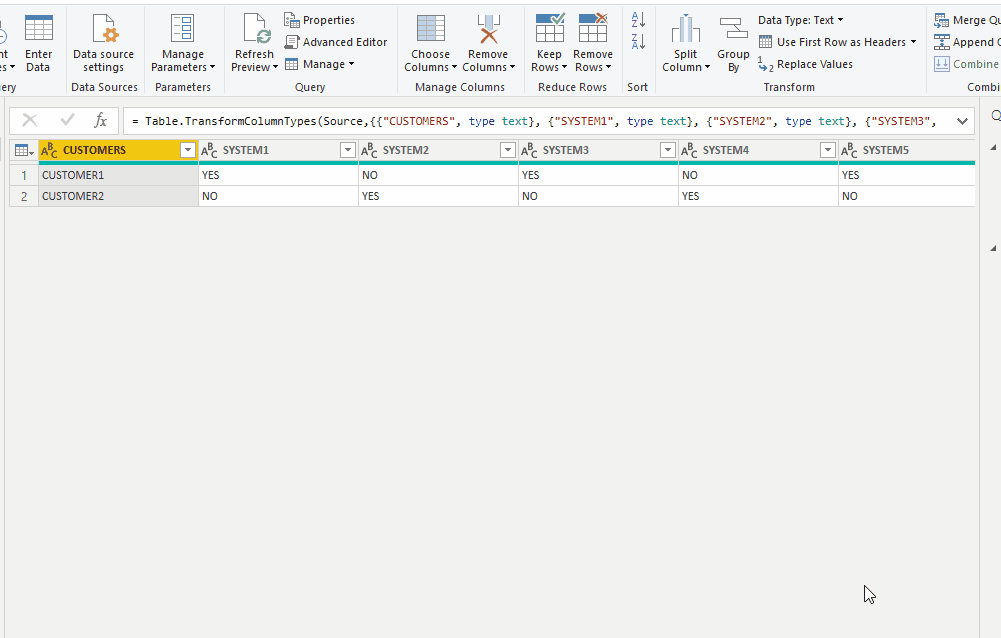Select the SYSTEM2 column header
The image size is (1001, 638).
439,150
